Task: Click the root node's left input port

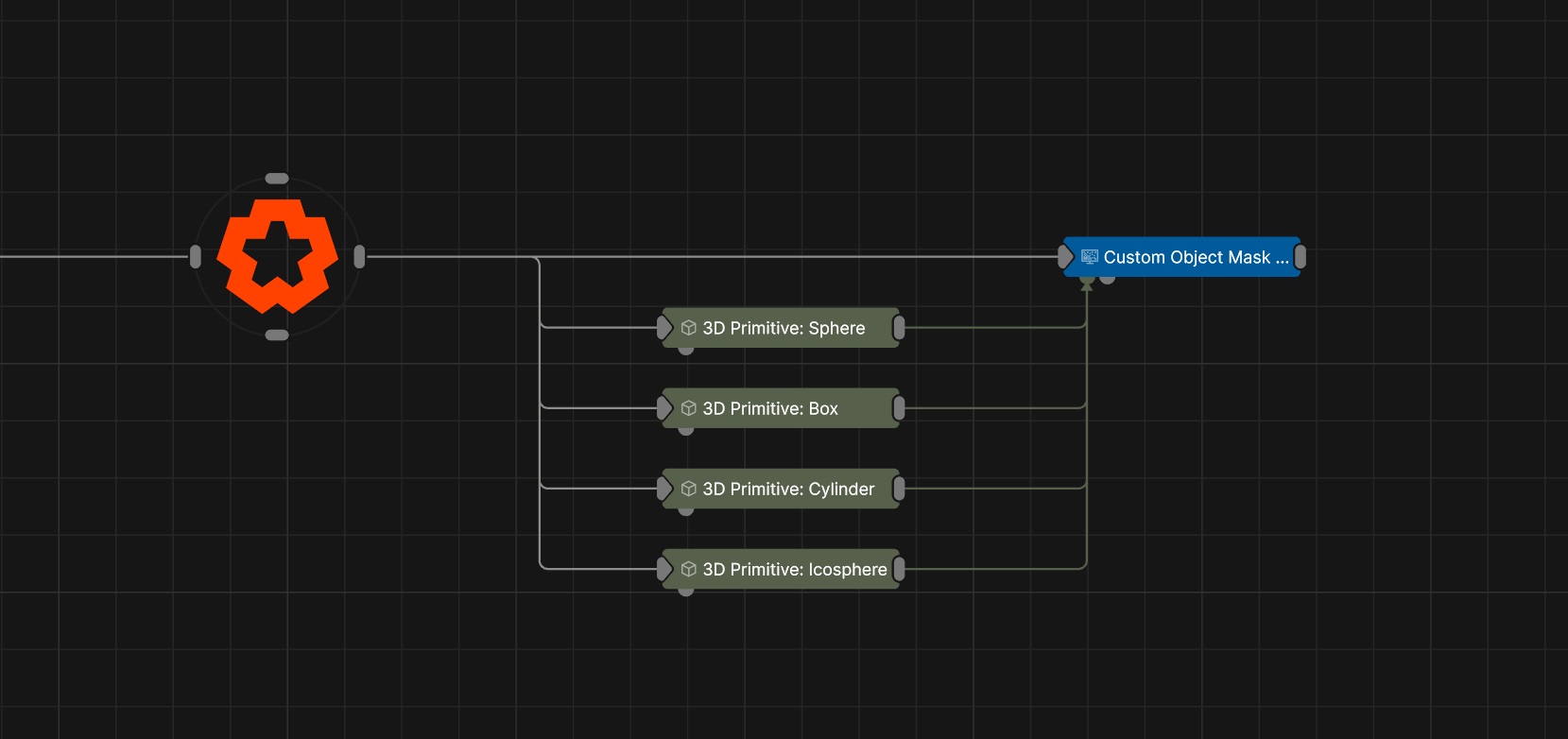Action: click(196, 256)
